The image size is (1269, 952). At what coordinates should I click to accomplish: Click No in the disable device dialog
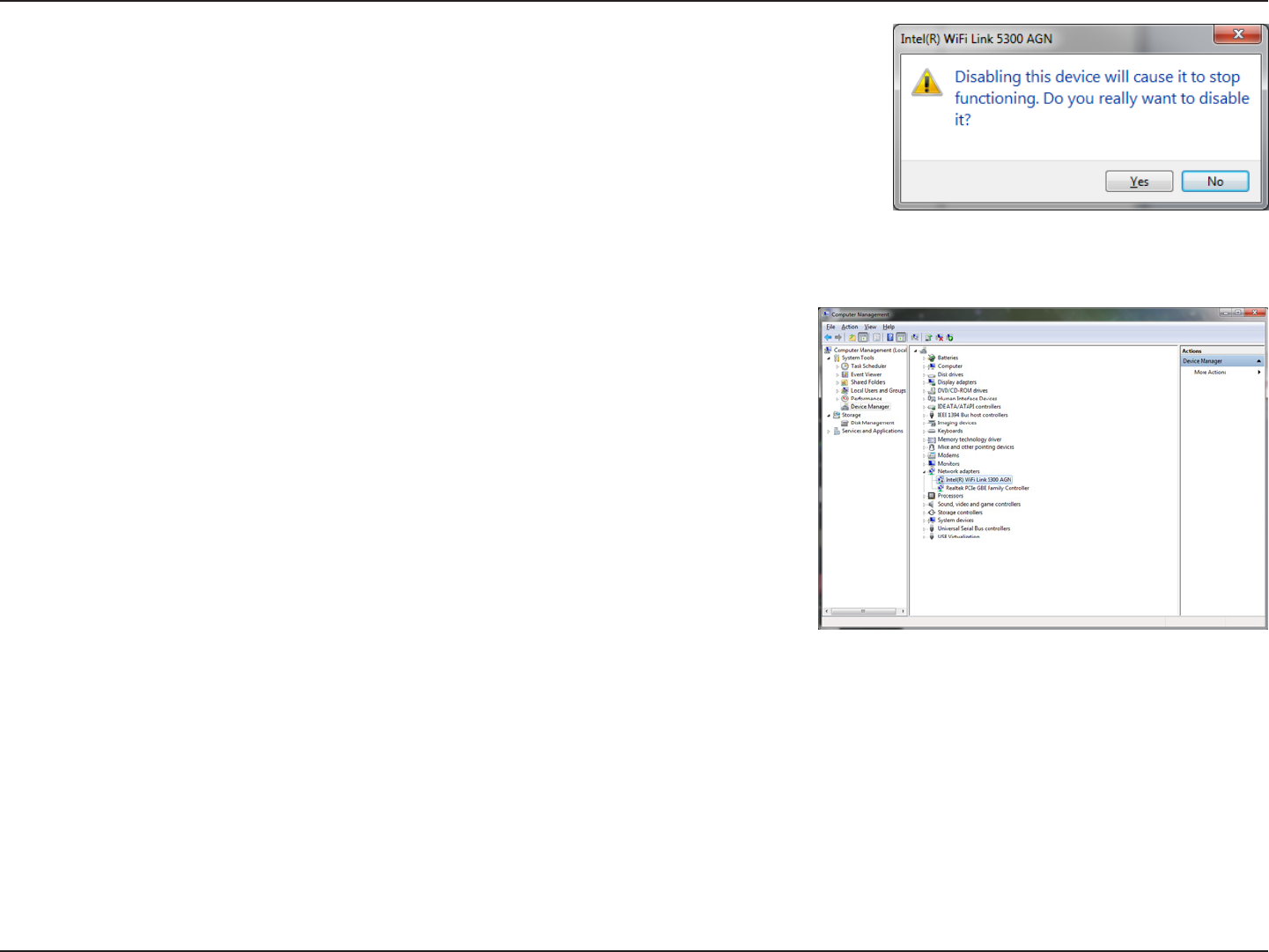tap(1215, 181)
